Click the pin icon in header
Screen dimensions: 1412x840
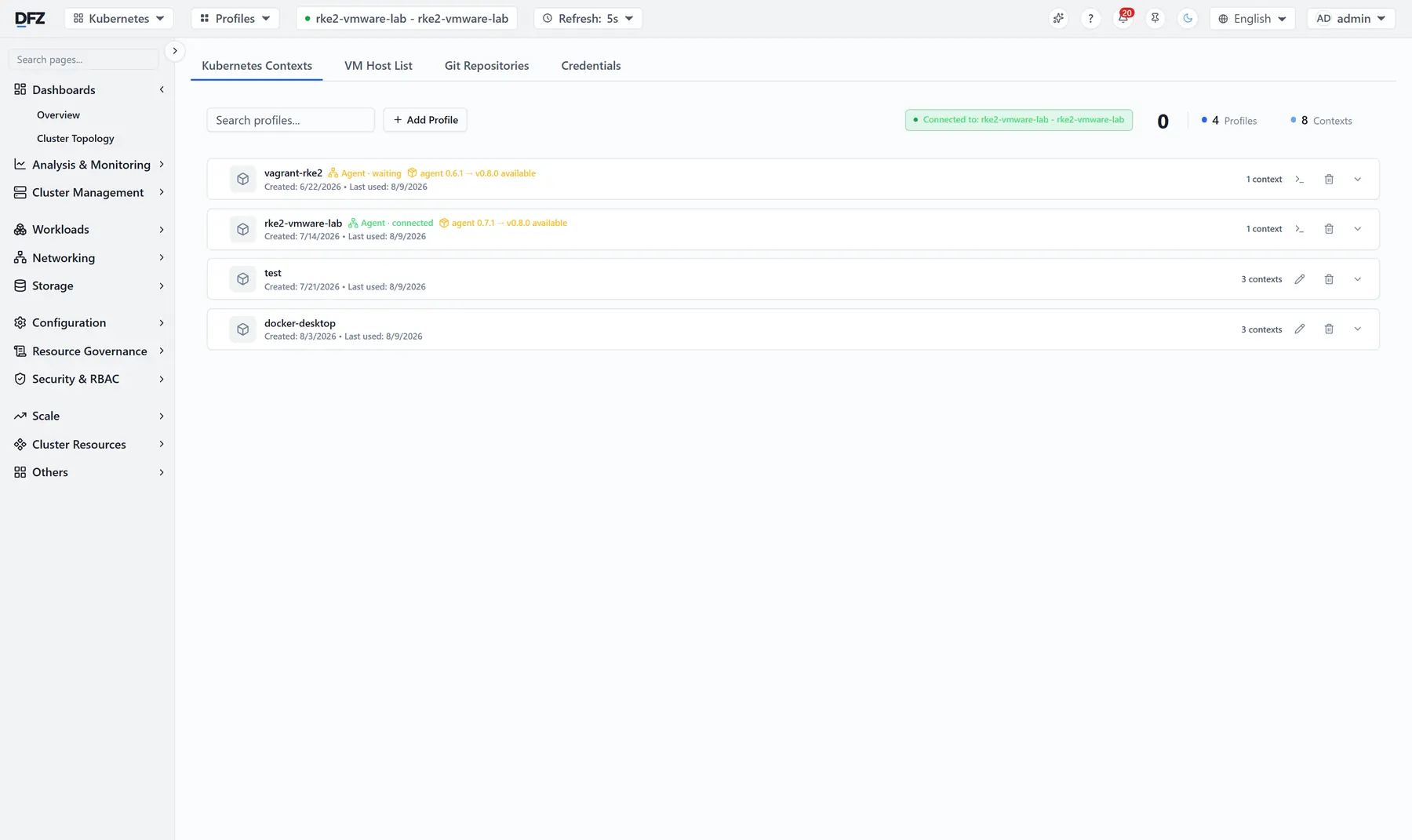(x=1155, y=18)
